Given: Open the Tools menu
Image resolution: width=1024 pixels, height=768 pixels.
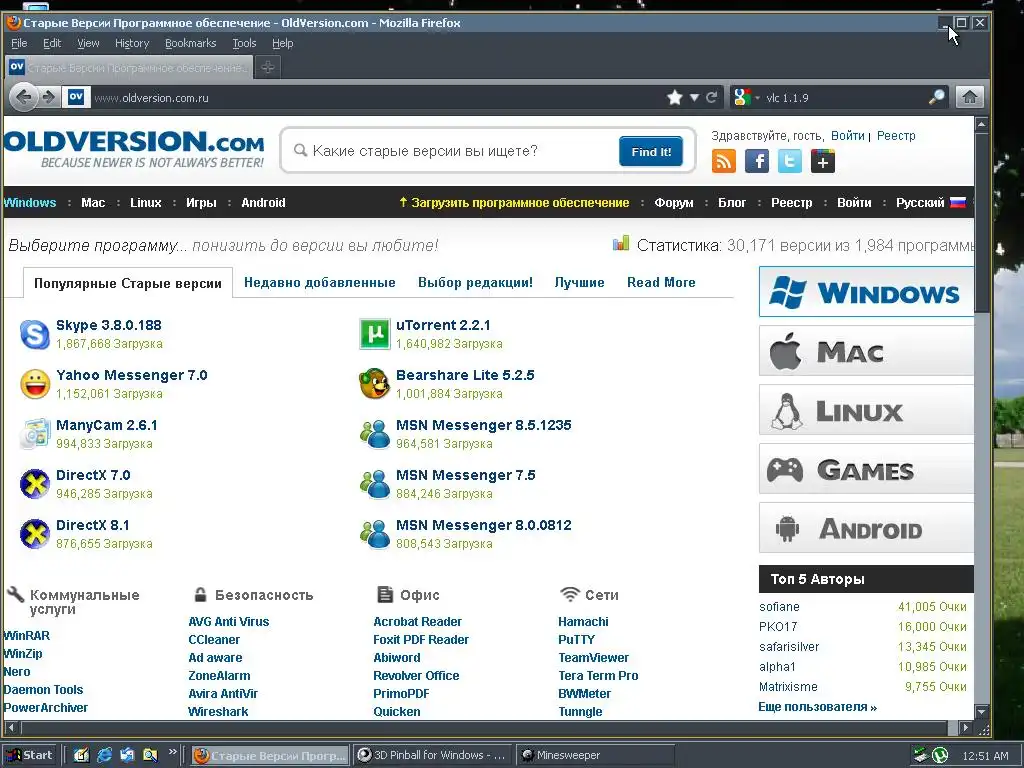Looking at the screenshot, I should [244, 43].
